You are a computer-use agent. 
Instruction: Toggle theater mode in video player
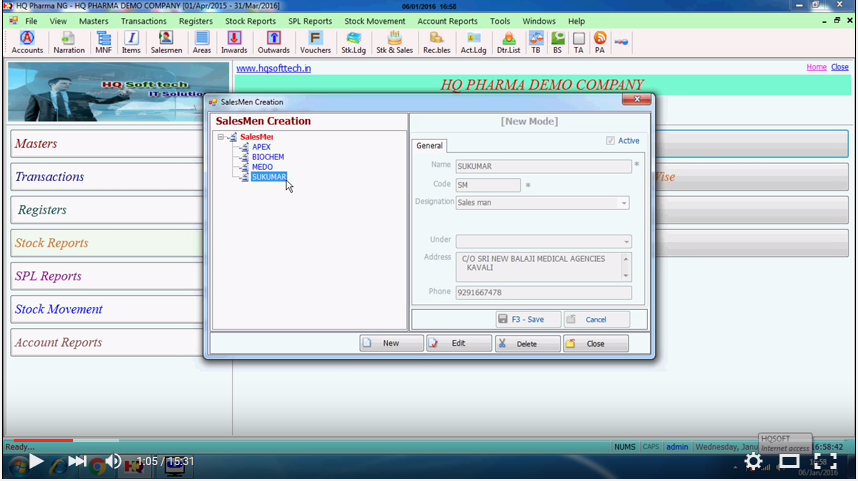tap(789, 461)
